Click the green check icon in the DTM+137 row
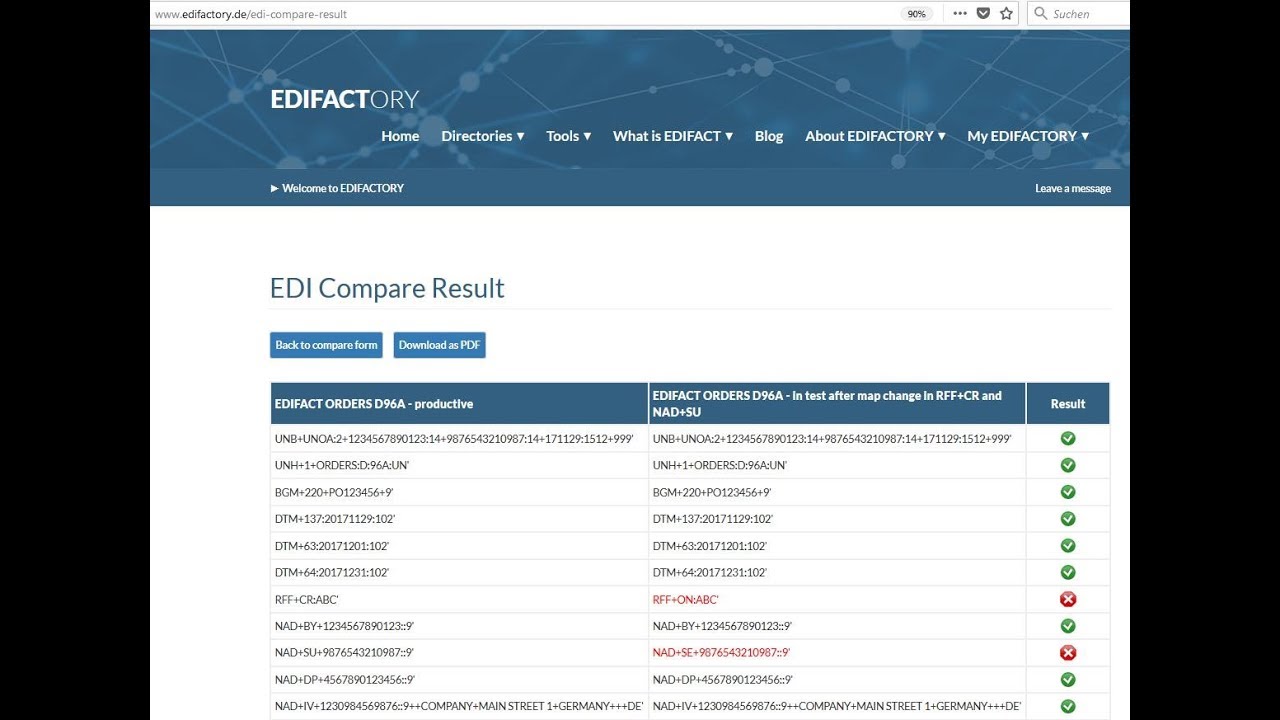The height and width of the screenshot is (720, 1280). pyautogui.click(x=1068, y=519)
